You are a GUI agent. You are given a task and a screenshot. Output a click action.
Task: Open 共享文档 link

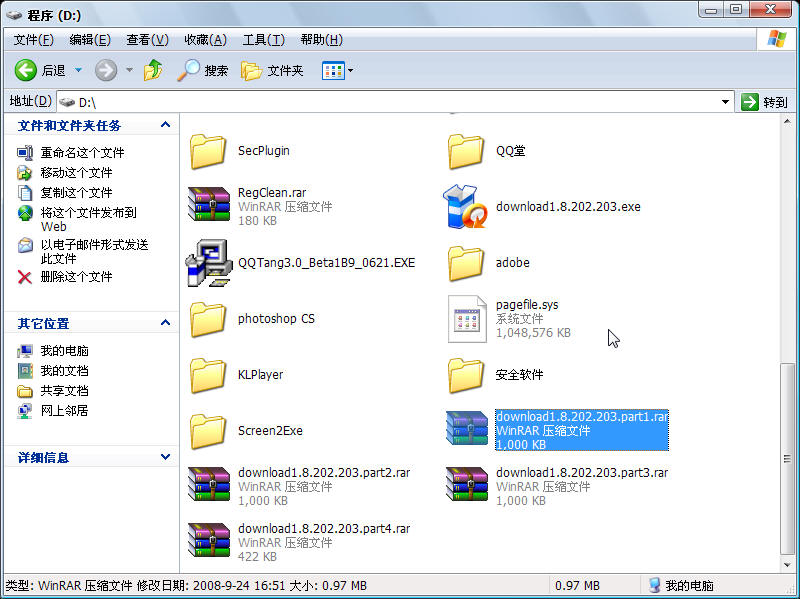click(x=64, y=391)
